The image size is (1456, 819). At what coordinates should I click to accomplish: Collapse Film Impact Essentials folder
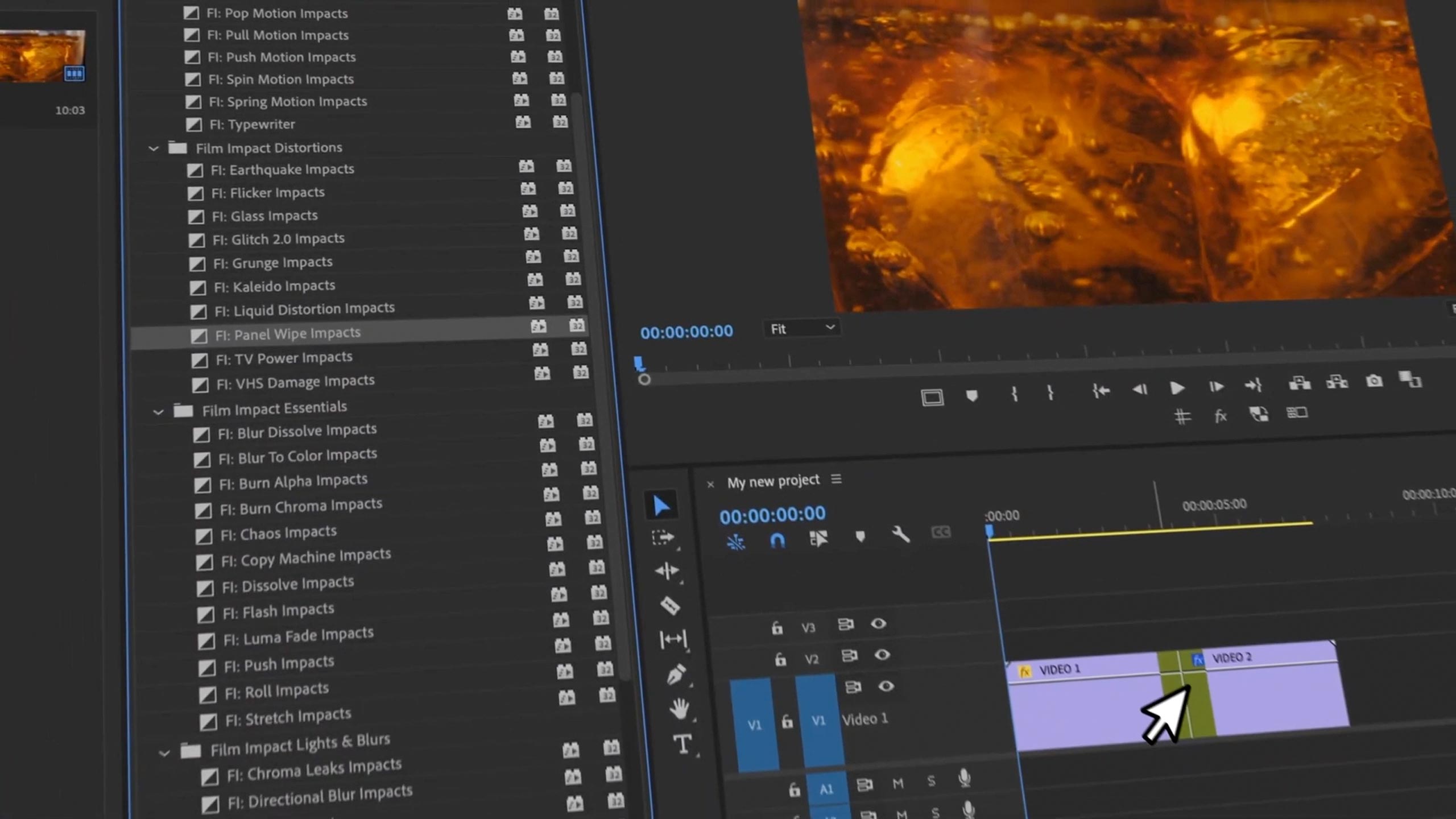coord(159,412)
